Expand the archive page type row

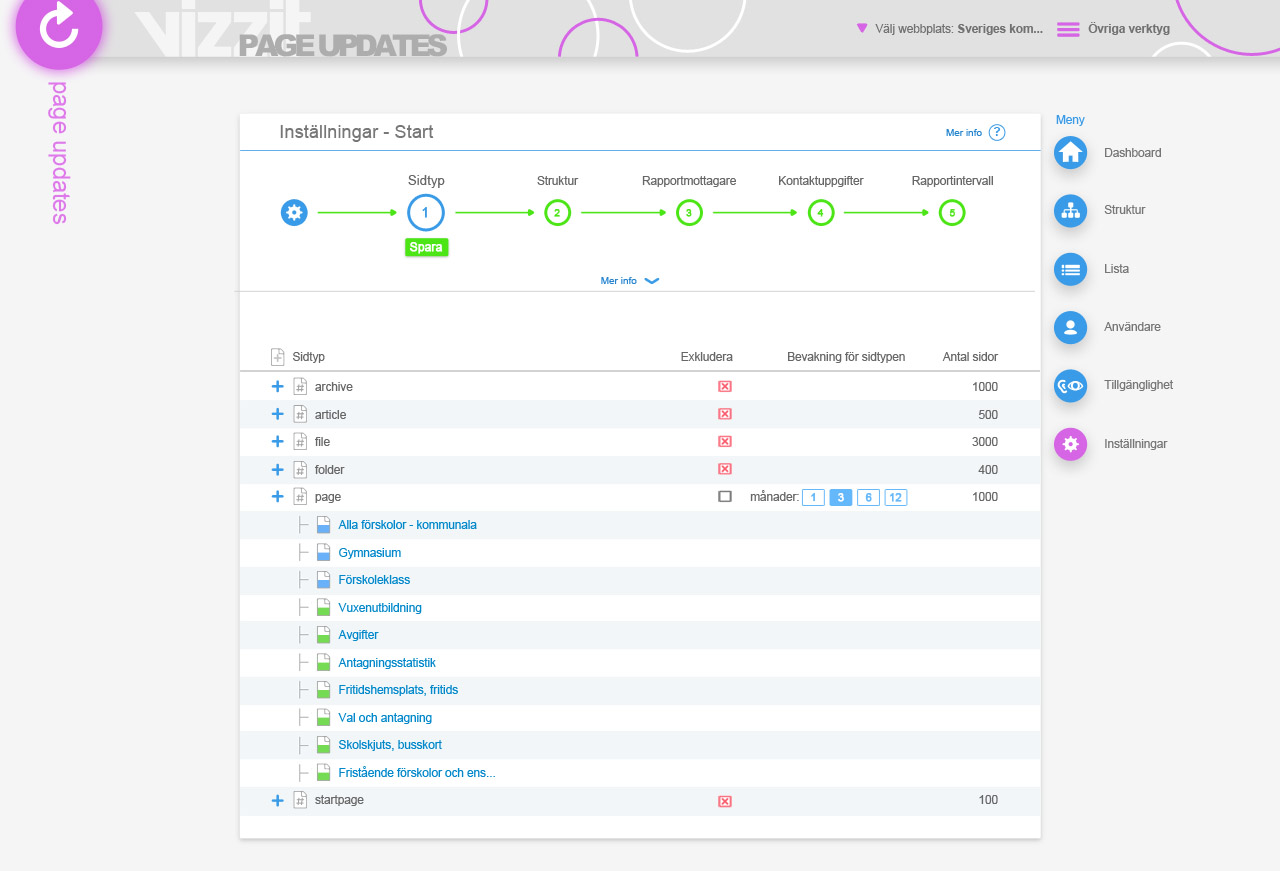278,387
